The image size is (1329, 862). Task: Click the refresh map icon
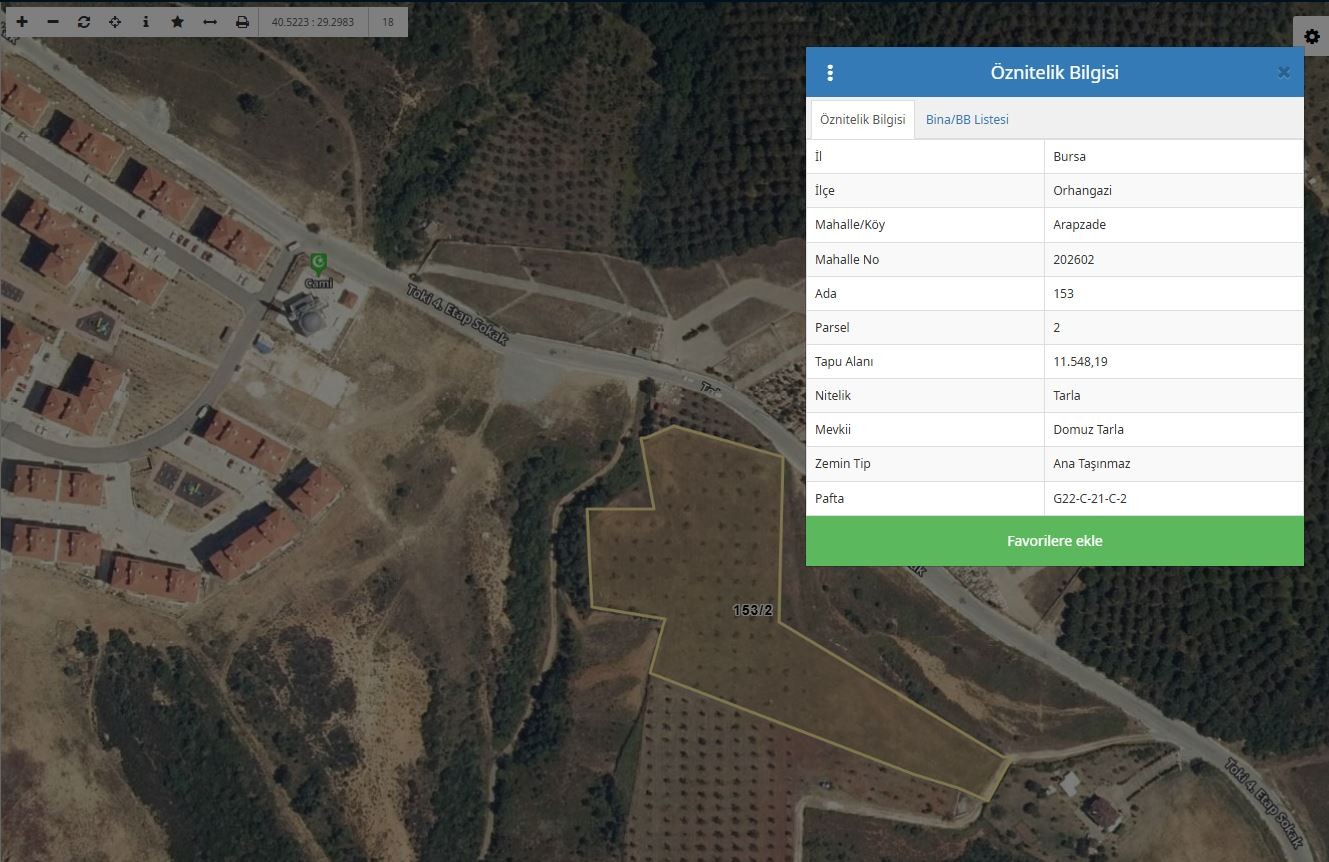[x=84, y=21]
